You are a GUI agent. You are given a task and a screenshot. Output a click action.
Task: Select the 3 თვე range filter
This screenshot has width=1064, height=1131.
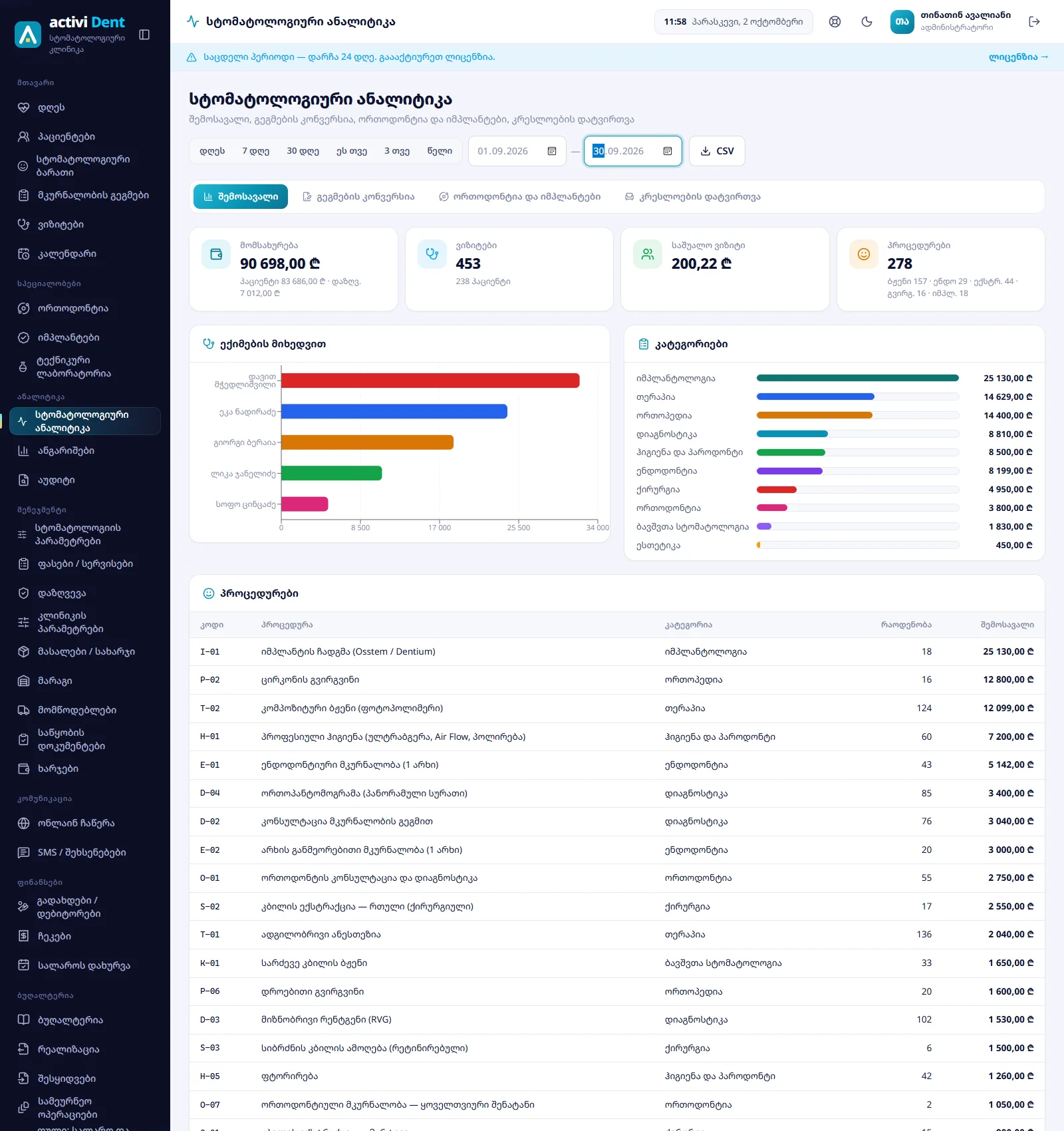(397, 151)
